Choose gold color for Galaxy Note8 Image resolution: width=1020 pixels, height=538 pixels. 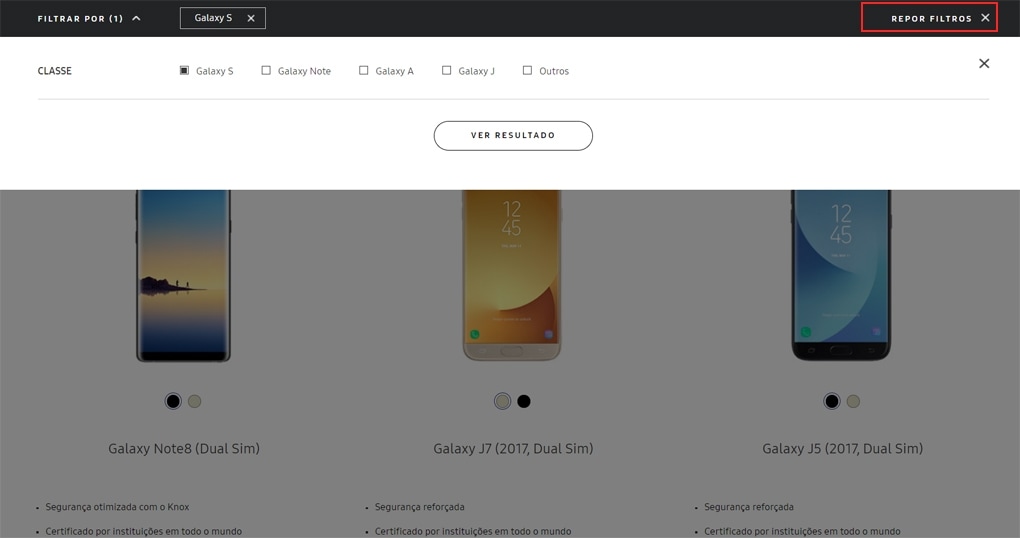point(195,401)
